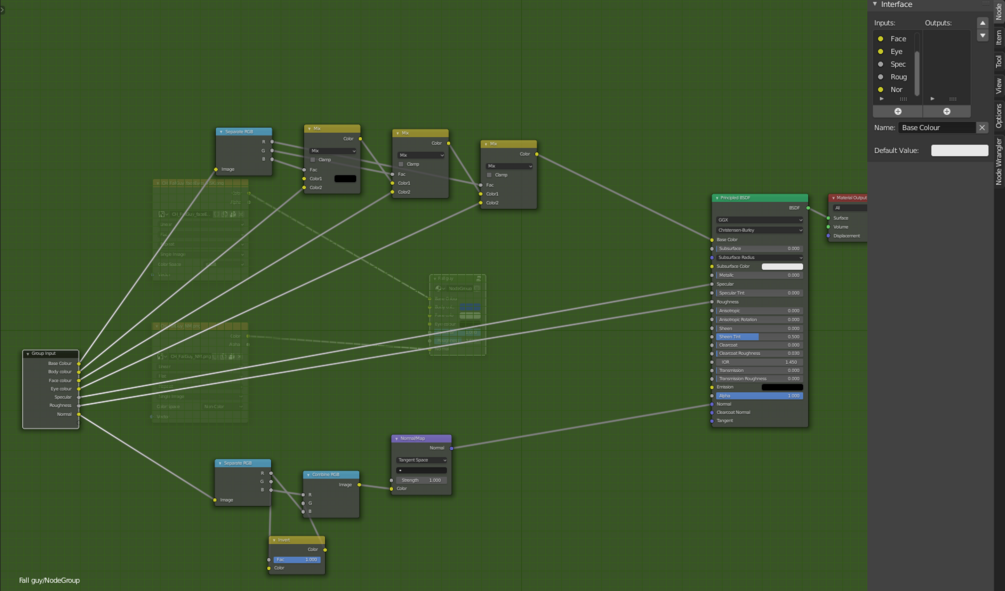Click the Subsurface Color white swatch

782,266
